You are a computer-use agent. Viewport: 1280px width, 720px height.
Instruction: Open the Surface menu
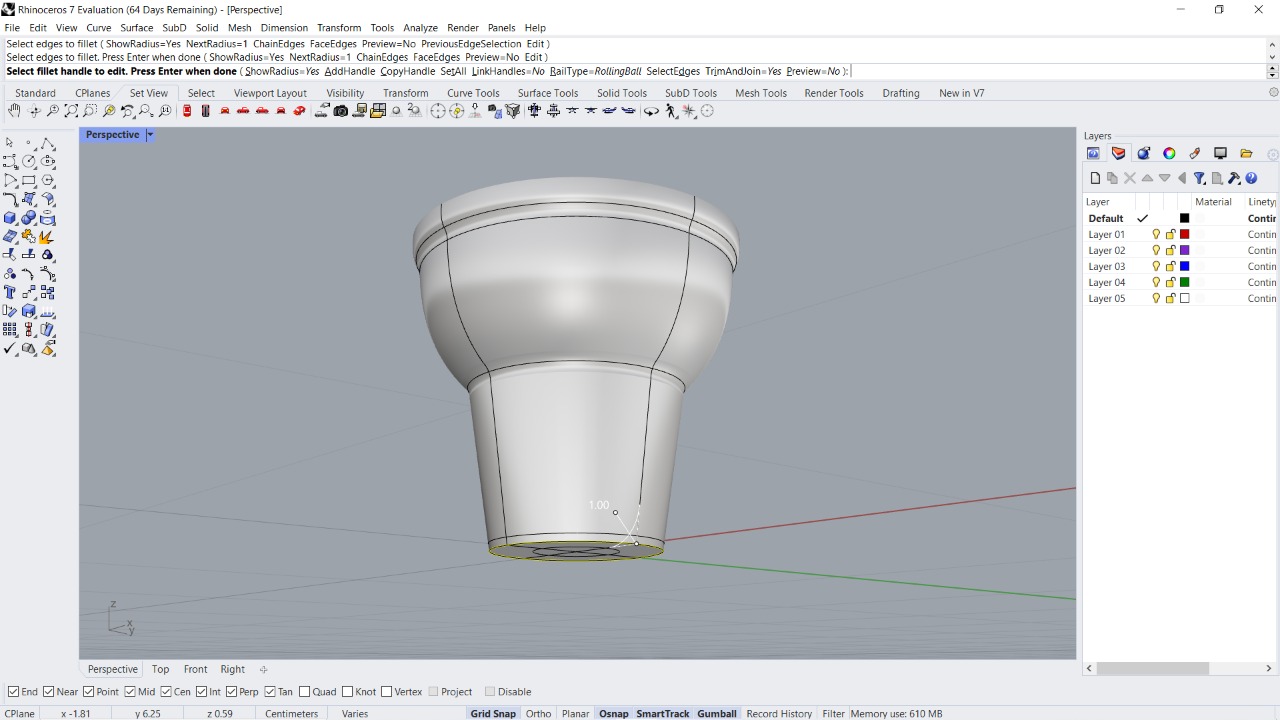point(137,28)
